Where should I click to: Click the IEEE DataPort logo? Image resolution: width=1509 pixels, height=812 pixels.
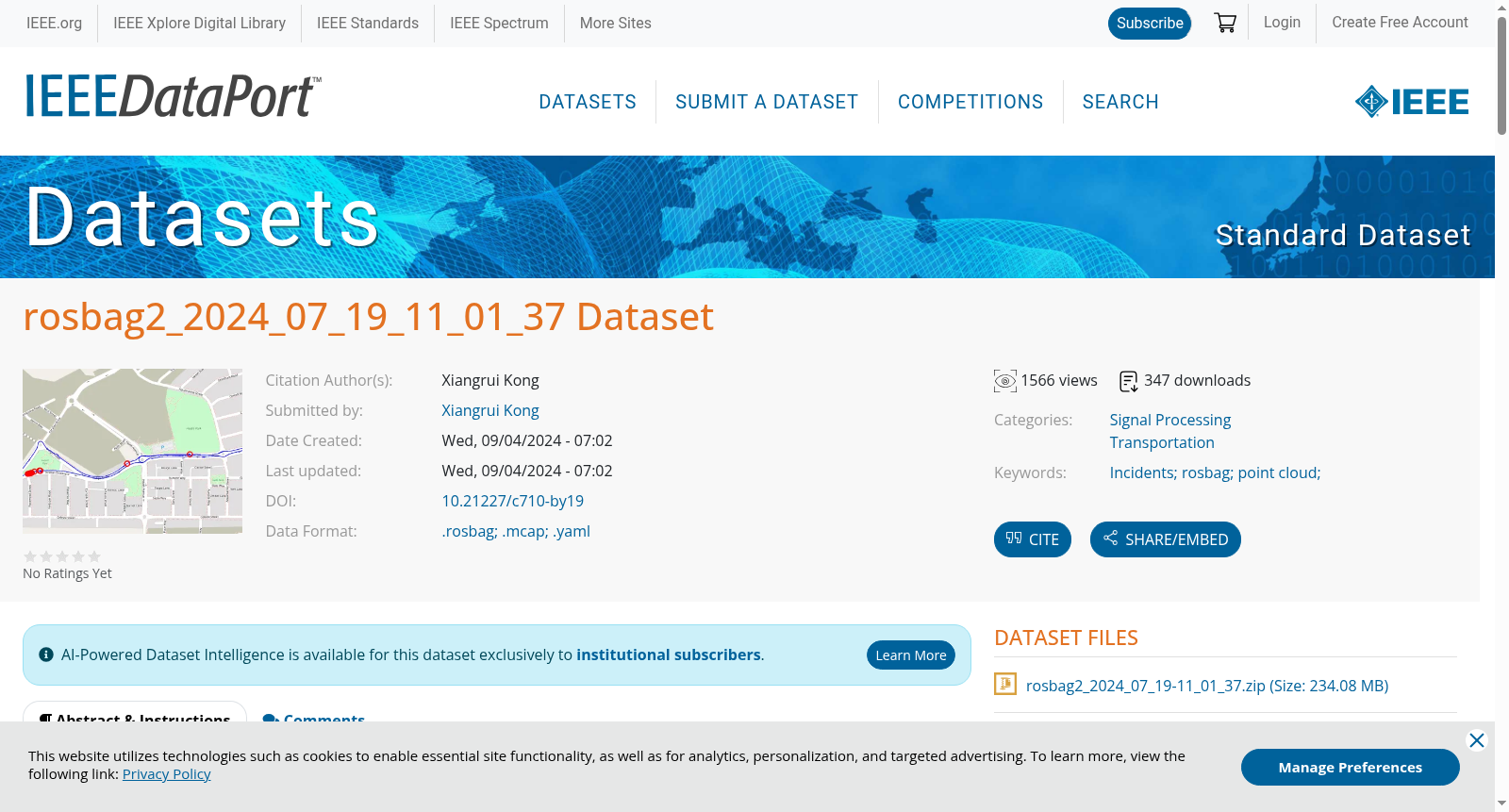click(x=173, y=96)
